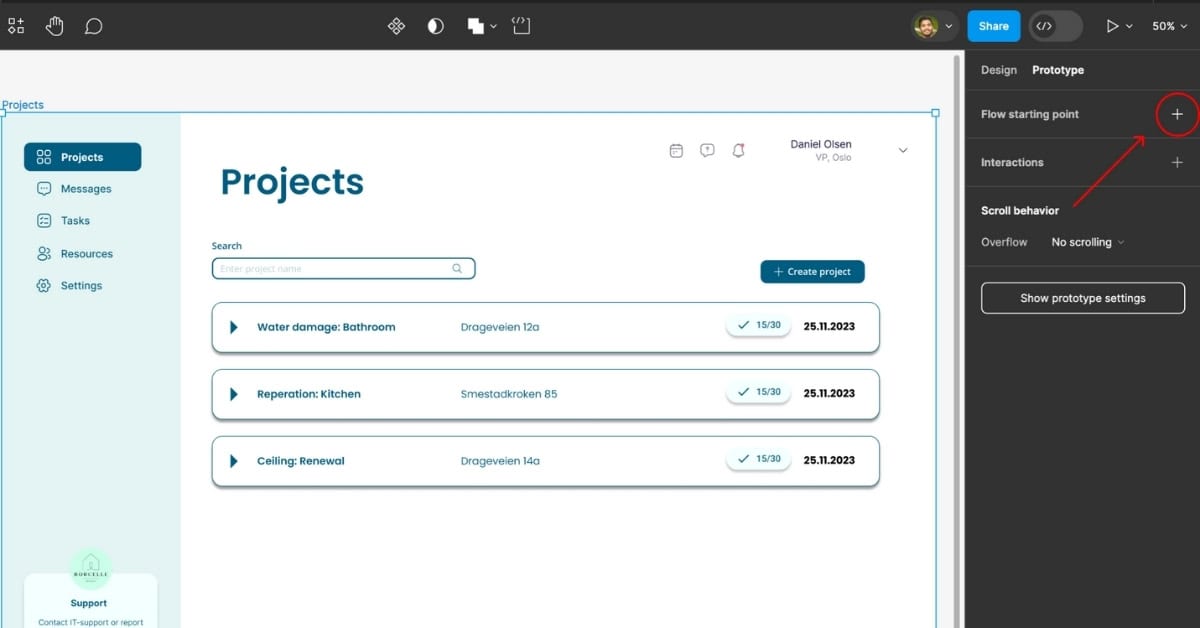Click the 'Show prototype settings' button
This screenshot has width=1200, height=628.
1082,297
